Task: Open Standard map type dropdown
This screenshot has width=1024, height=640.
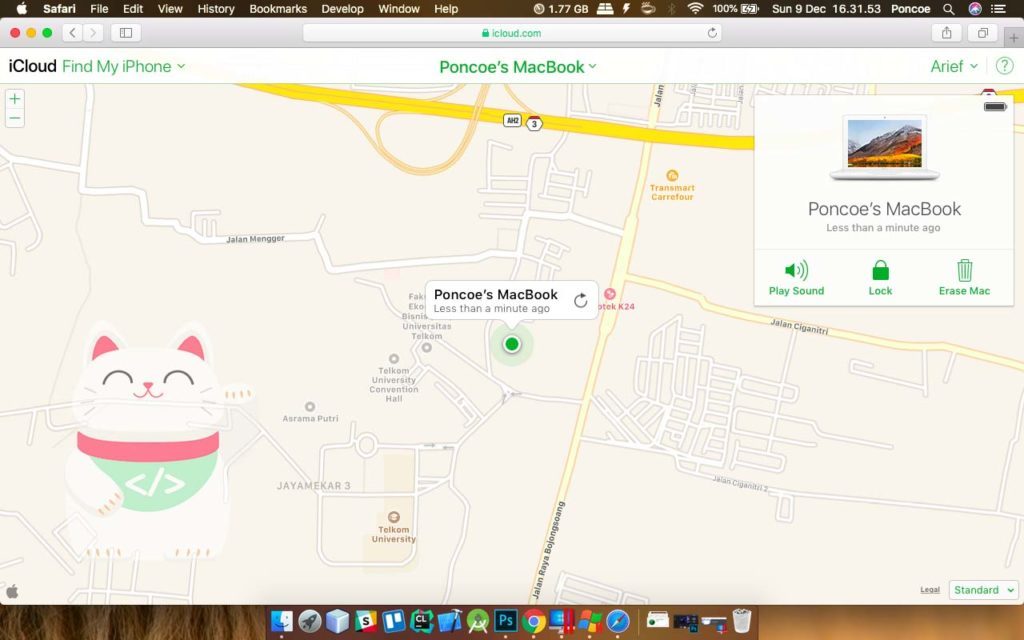Action: (x=984, y=590)
